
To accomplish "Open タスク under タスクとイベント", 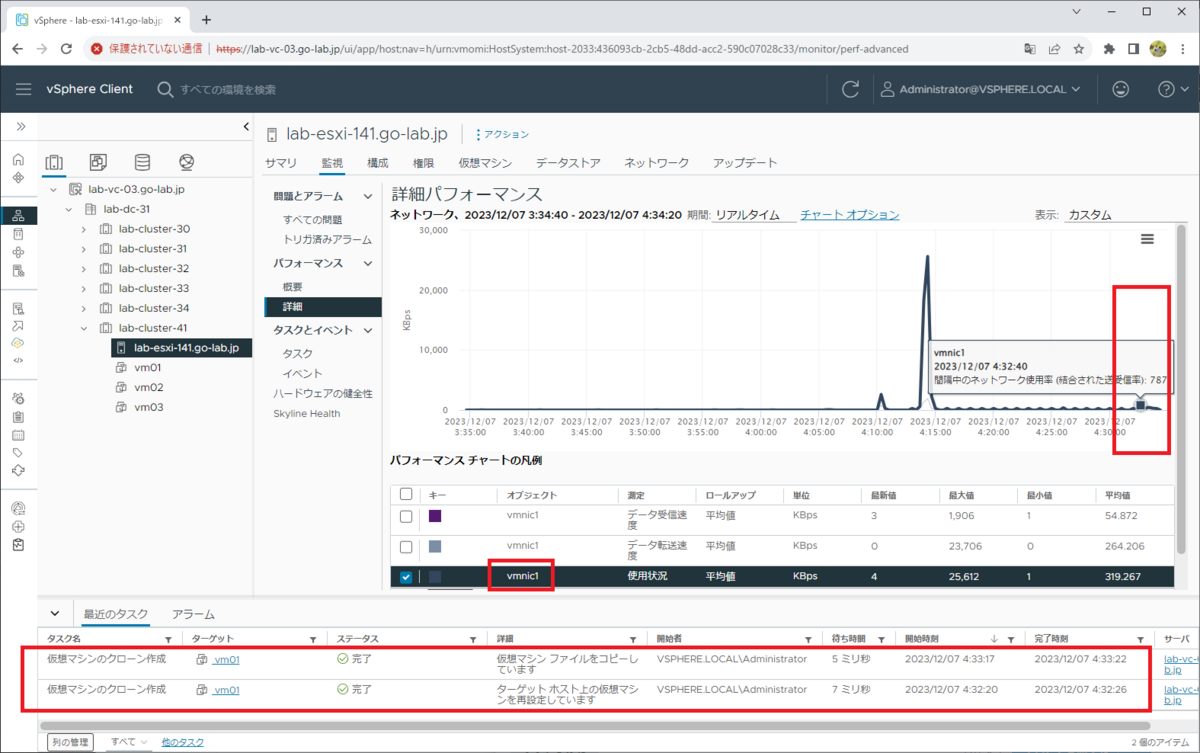I will (298, 354).
